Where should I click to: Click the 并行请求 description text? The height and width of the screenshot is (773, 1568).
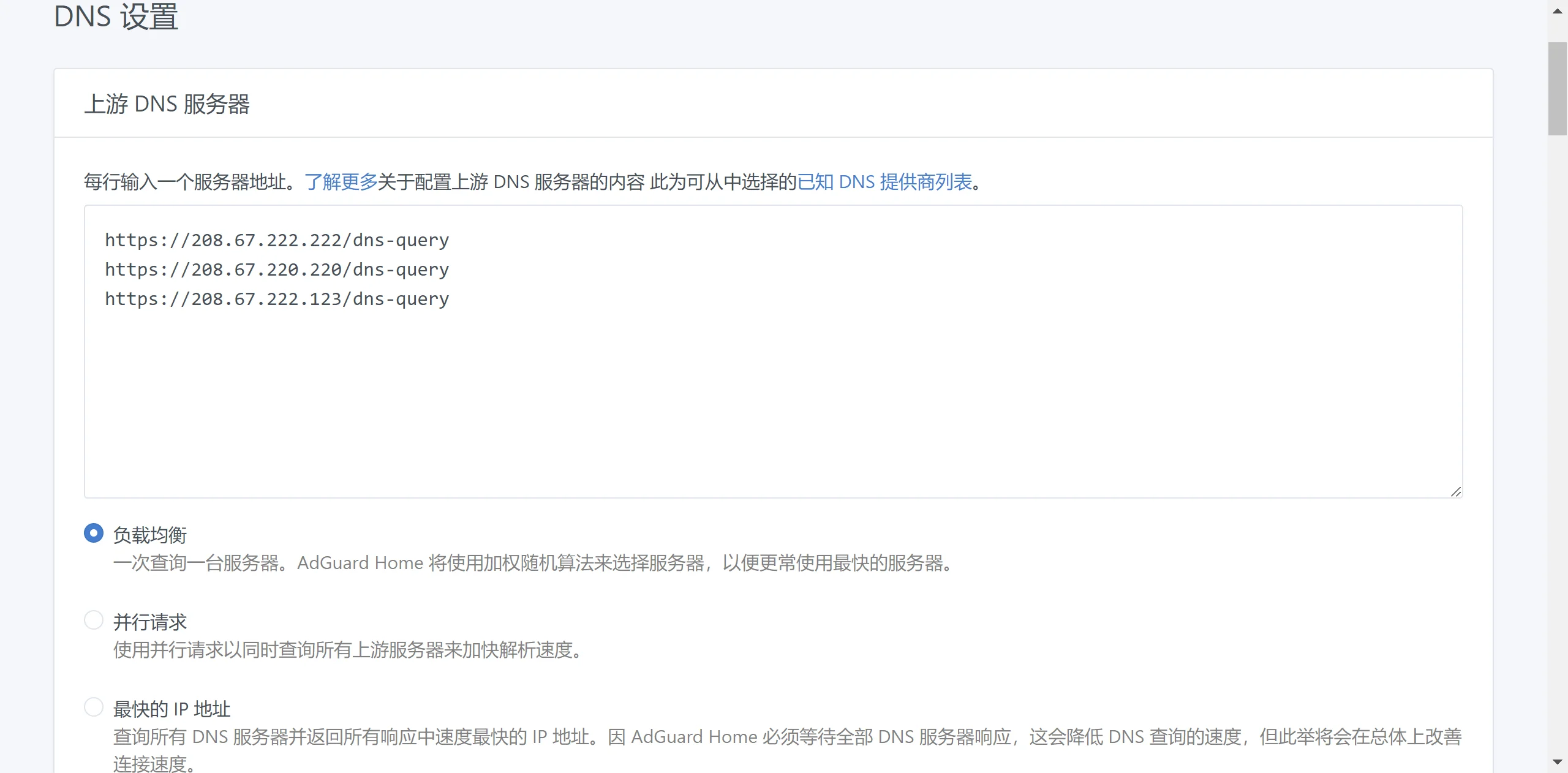point(347,650)
